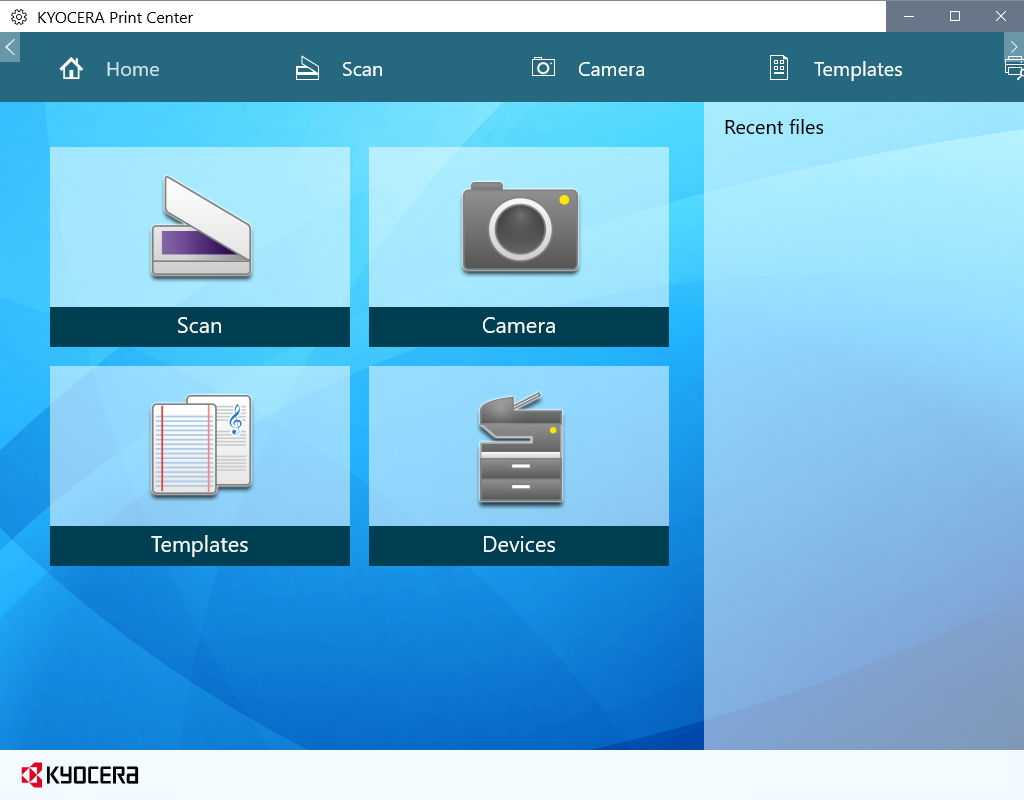Go to Camera tab label in navigation bar

[611, 69]
